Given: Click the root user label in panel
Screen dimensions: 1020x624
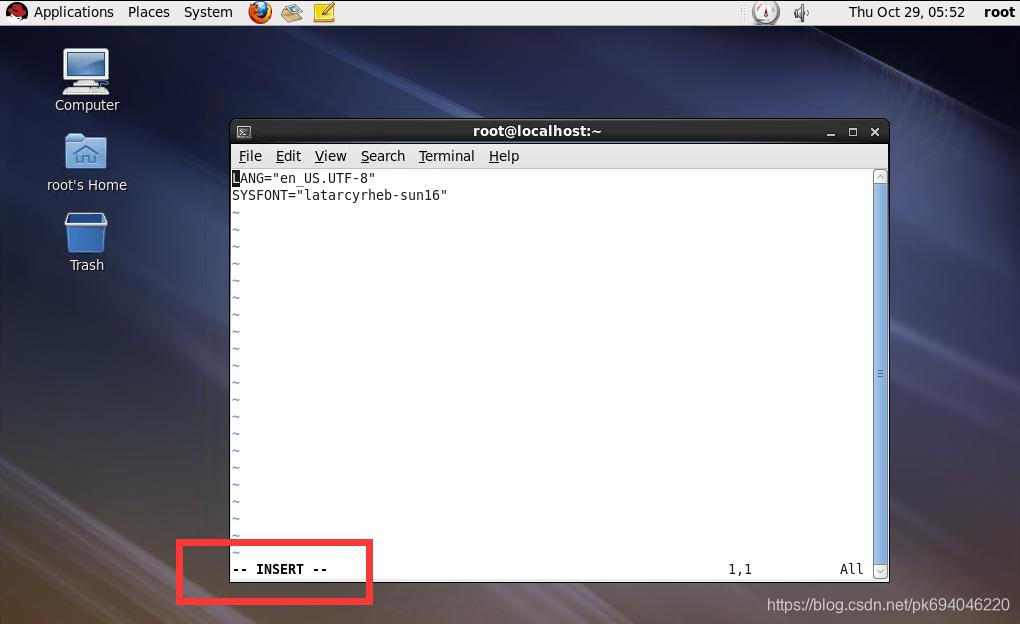Looking at the screenshot, I should (x=999, y=12).
